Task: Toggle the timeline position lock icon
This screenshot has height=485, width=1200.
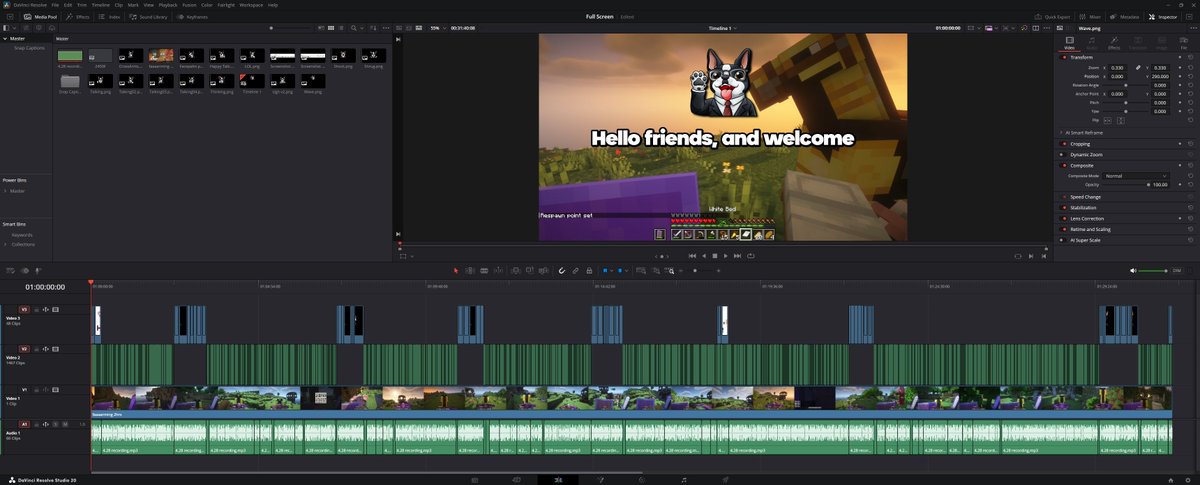Action: click(x=589, y=270)
